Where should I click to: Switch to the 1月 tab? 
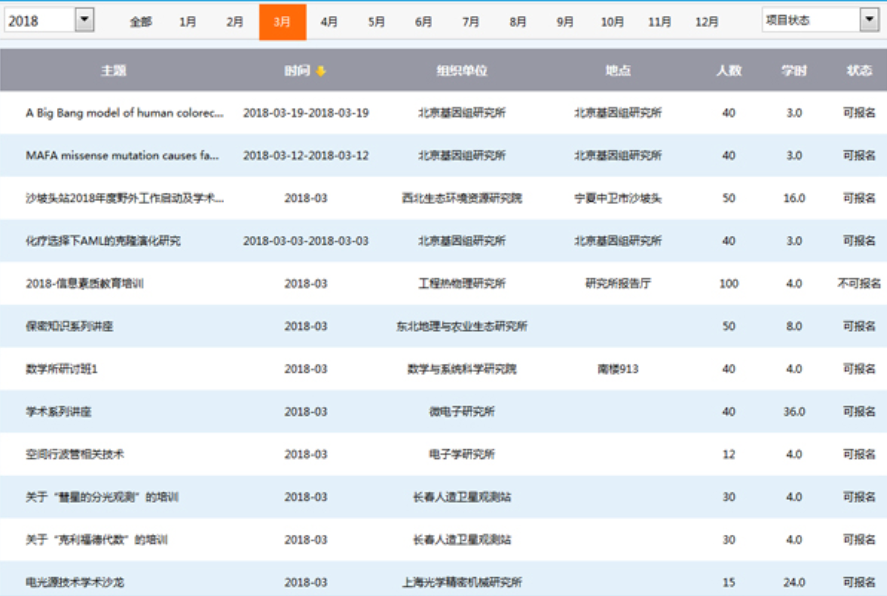coord(188,22)
